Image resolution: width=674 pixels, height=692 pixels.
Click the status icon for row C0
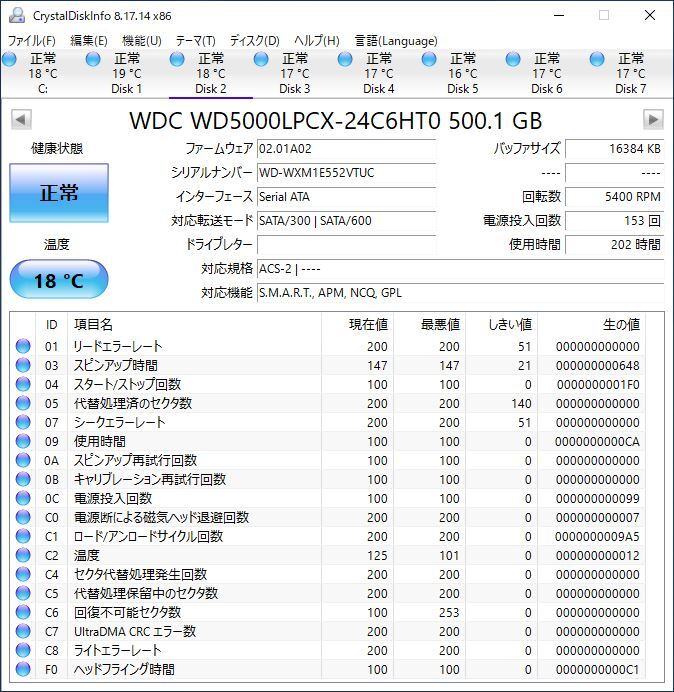(23, 517)
